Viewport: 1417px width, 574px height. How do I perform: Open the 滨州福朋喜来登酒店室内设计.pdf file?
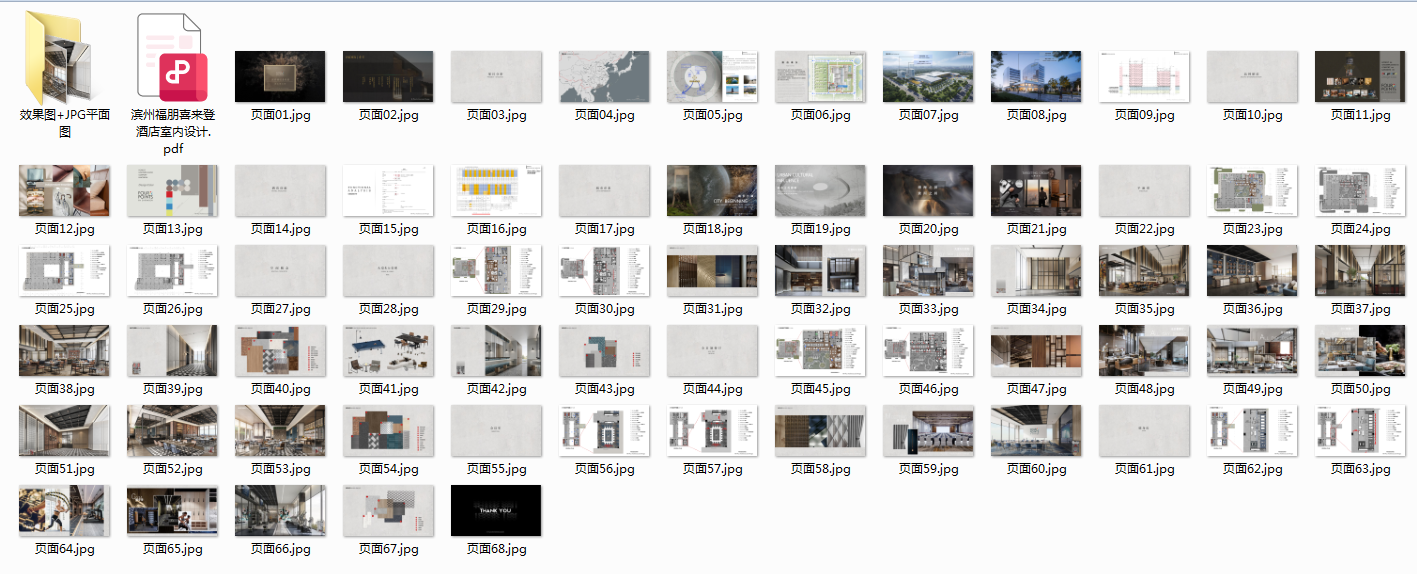173,60
